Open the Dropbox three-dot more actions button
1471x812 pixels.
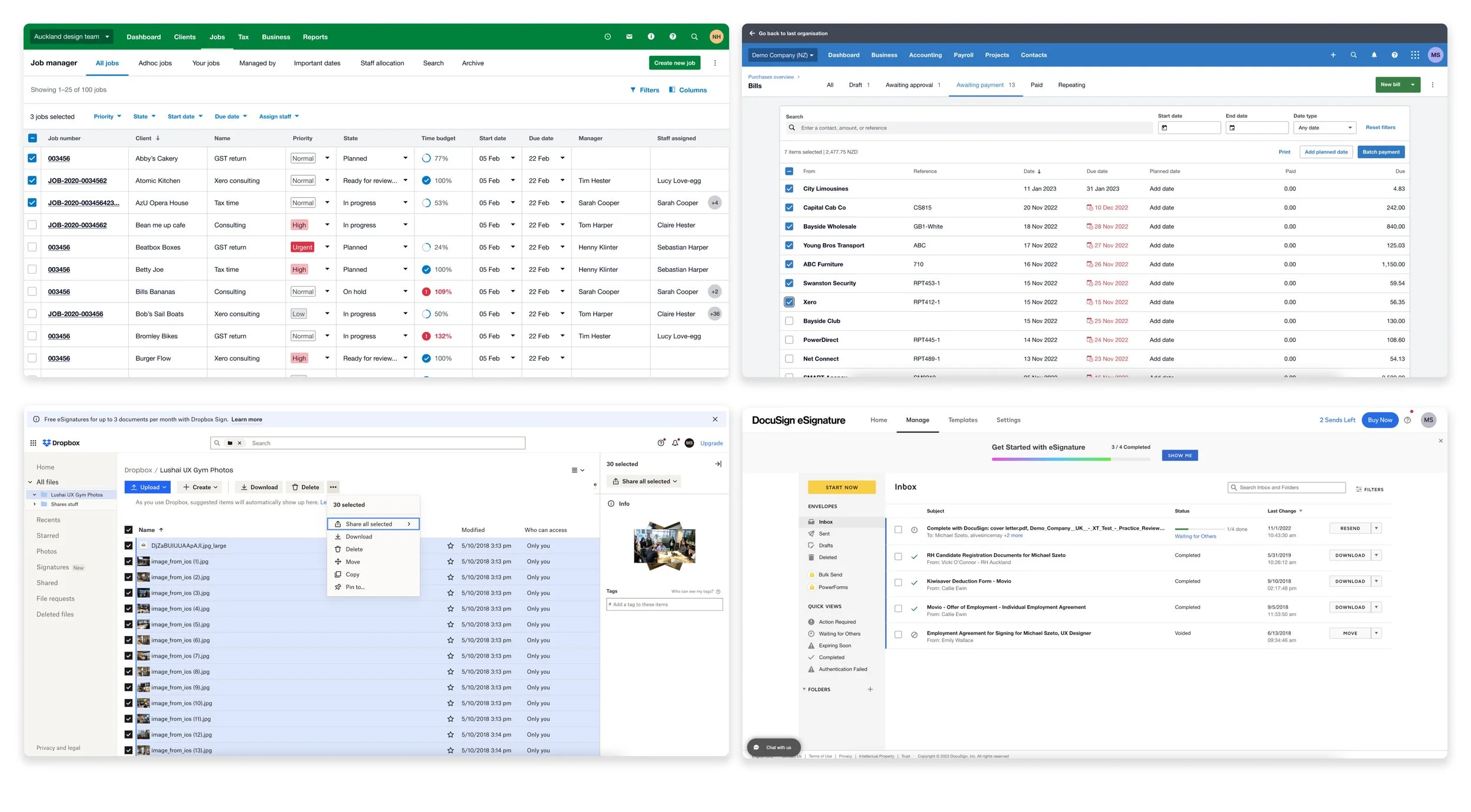(x=333, y=487)
